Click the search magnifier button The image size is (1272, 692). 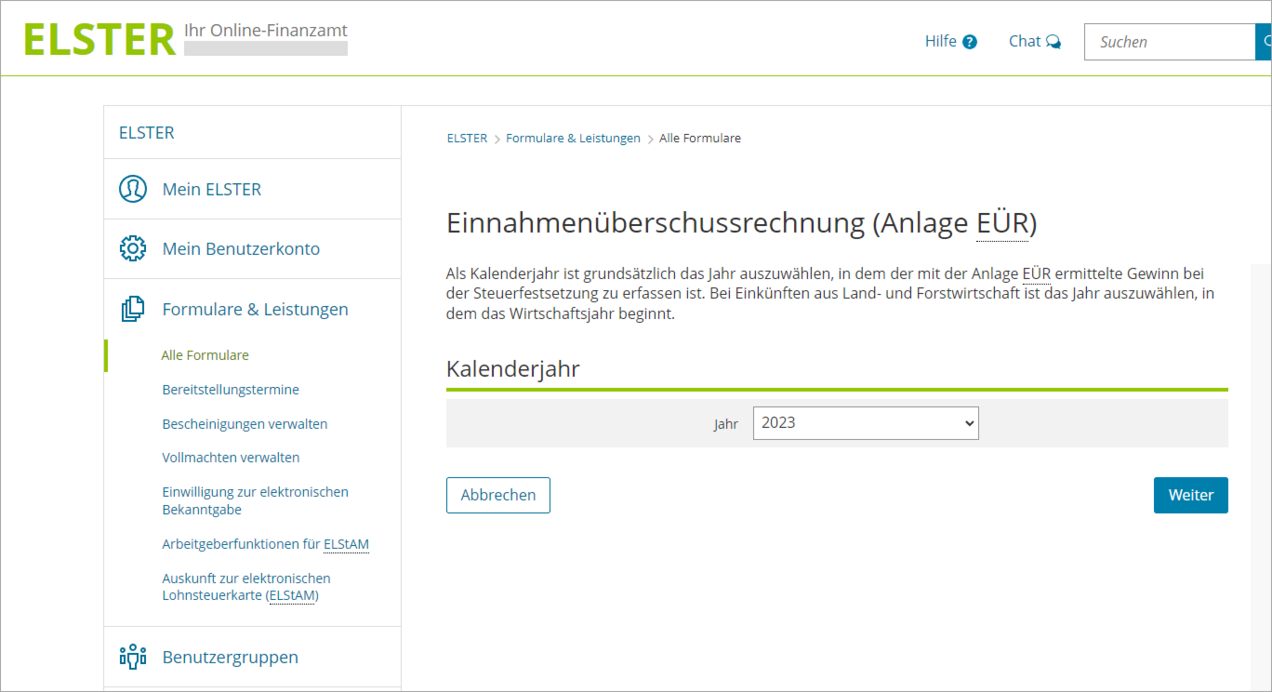tap(1263, 42)
